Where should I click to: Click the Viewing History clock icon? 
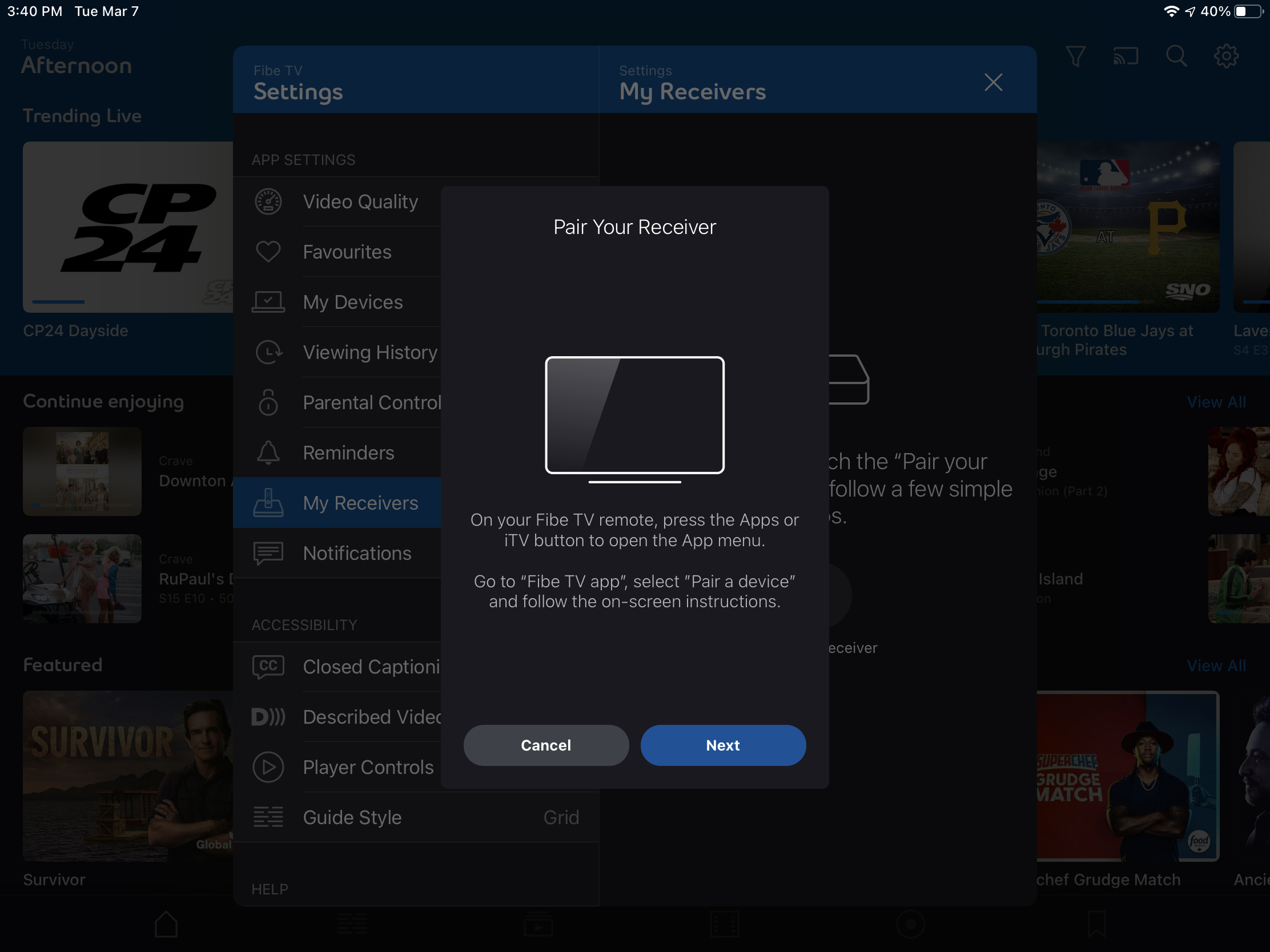click(x=268, y=352)
